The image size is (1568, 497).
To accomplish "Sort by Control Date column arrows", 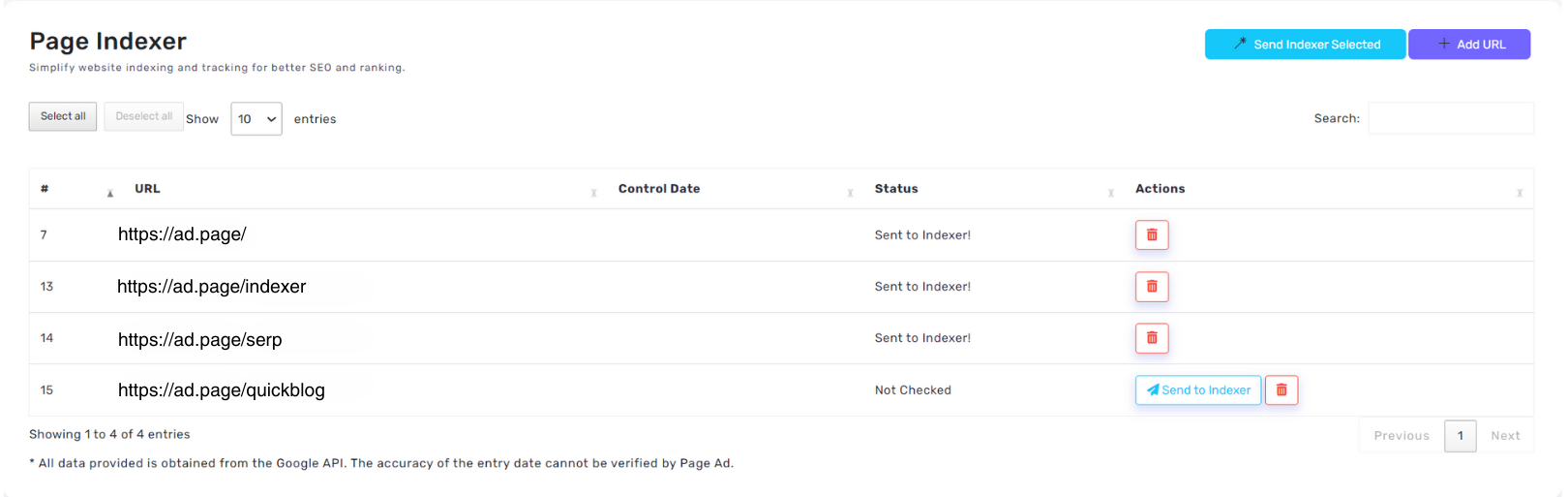I will tap(850, 193).
